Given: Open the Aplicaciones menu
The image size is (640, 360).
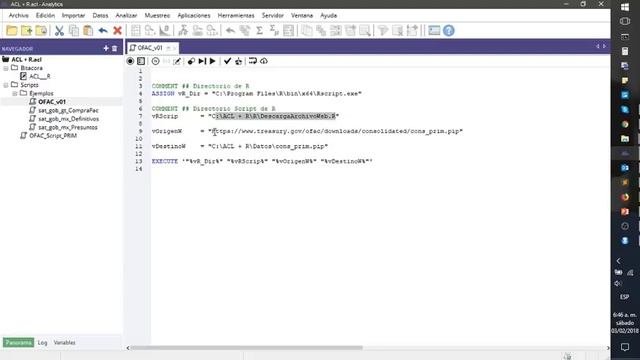Looking at the screenshot, I should (194, 16).
